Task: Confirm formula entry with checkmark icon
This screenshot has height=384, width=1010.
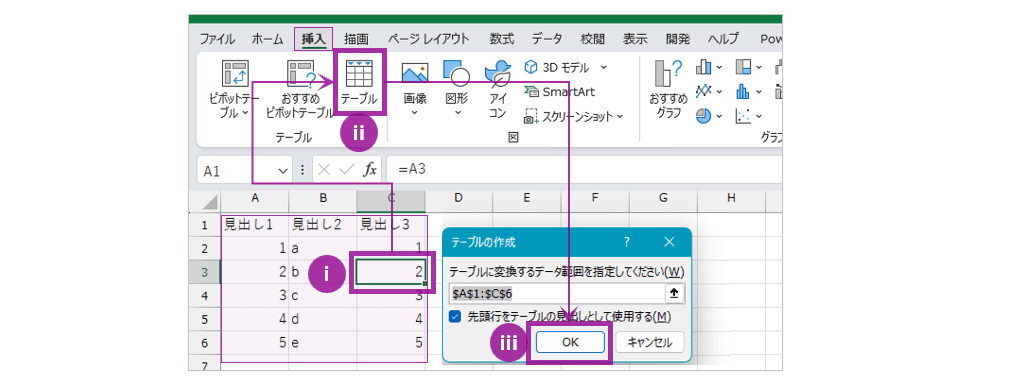Action: pyautogui.click(x=347, y=169)
